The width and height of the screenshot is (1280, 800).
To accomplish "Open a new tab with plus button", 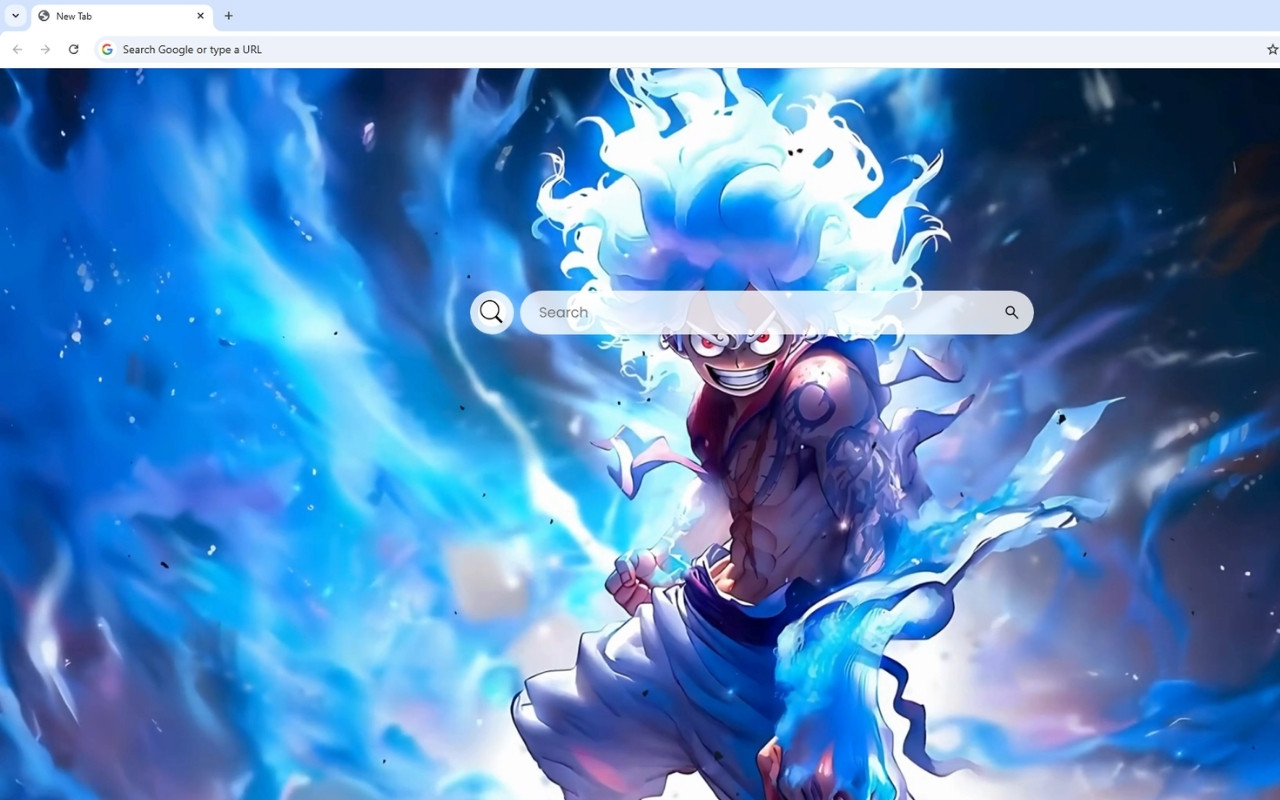I will pyautogui.click(x=229, y=16).
